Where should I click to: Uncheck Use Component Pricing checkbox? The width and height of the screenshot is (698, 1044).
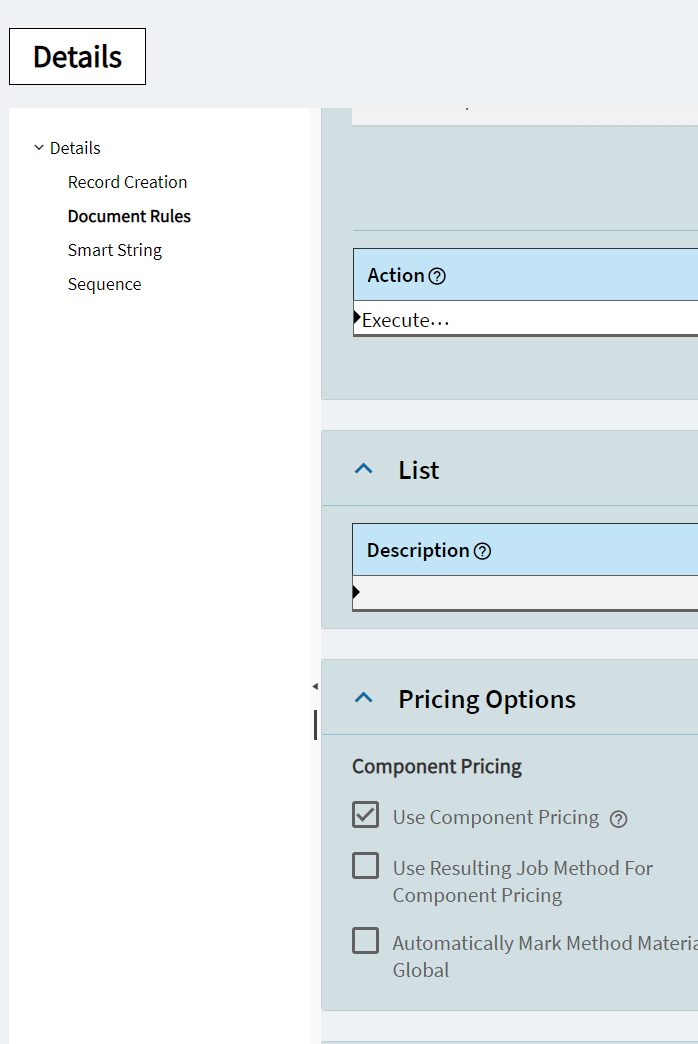[366, 815]
